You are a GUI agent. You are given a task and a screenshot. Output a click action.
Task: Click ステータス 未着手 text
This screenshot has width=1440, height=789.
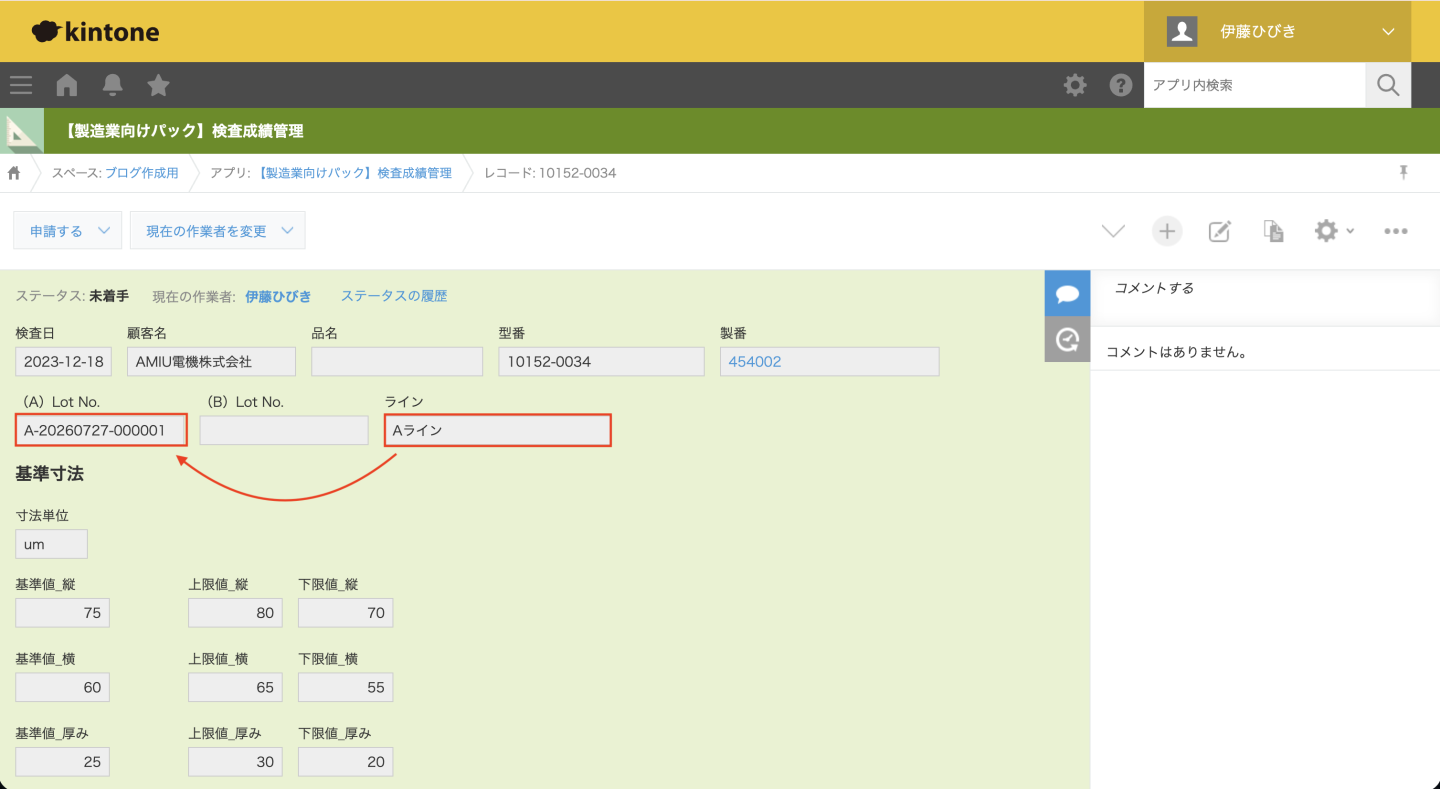click(72, 296)
